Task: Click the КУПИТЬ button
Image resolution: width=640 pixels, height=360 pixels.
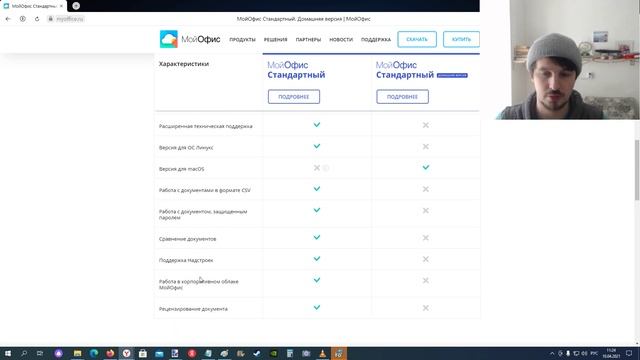Action: pos(461,39)
